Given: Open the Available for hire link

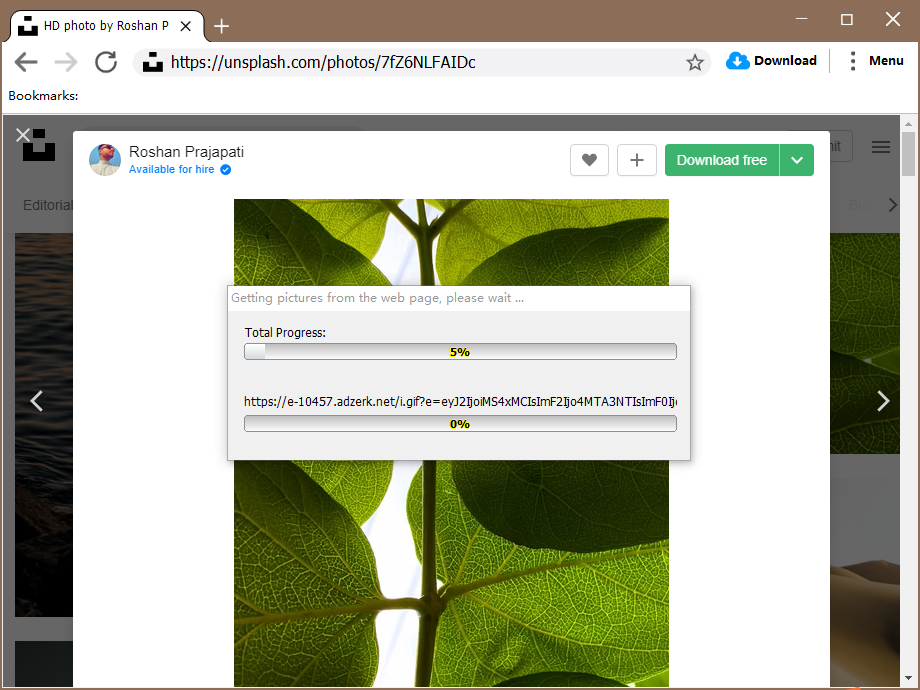Looking at the screenshot, I should click(x=171, y=170).
